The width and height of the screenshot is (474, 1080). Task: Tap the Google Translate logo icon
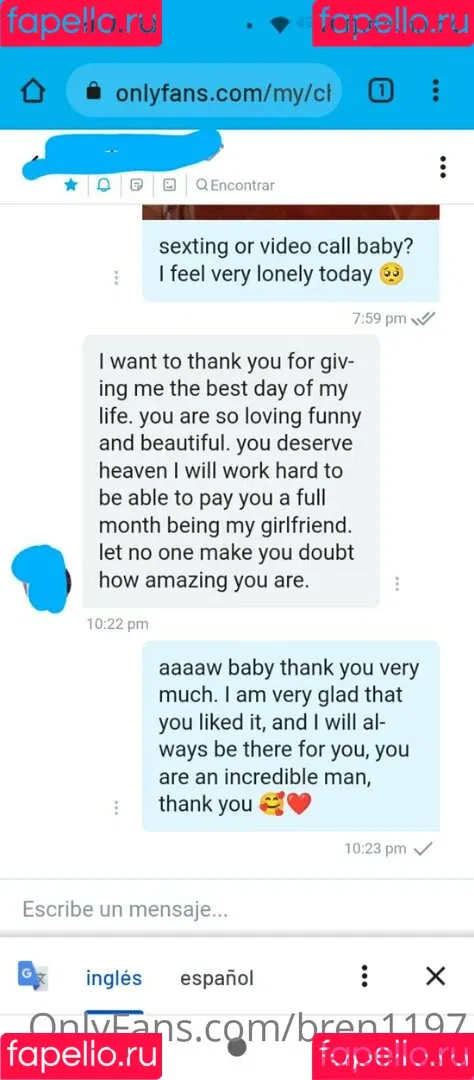tap(32, 976)
